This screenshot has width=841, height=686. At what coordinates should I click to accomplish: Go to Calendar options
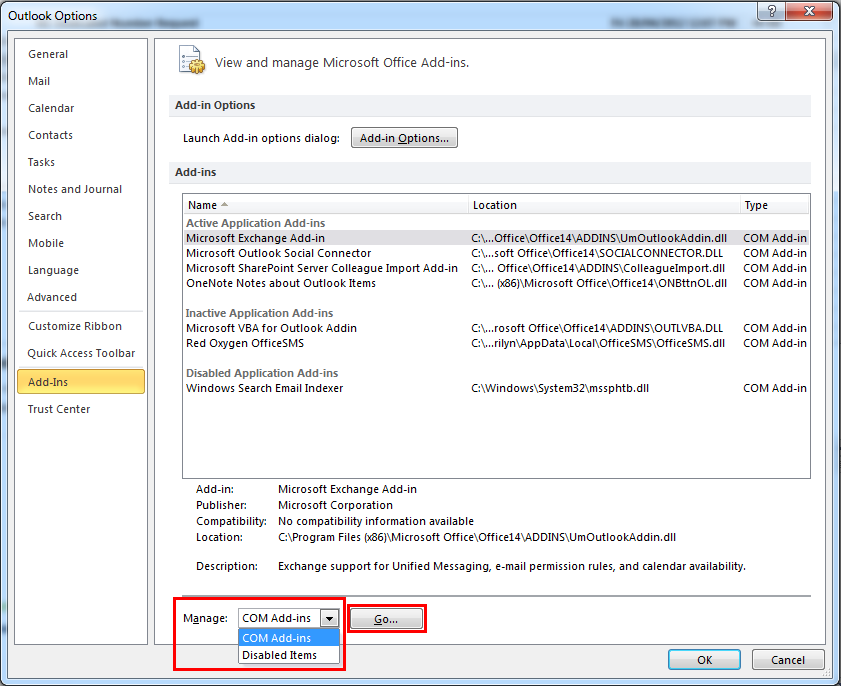coord(51,108)
